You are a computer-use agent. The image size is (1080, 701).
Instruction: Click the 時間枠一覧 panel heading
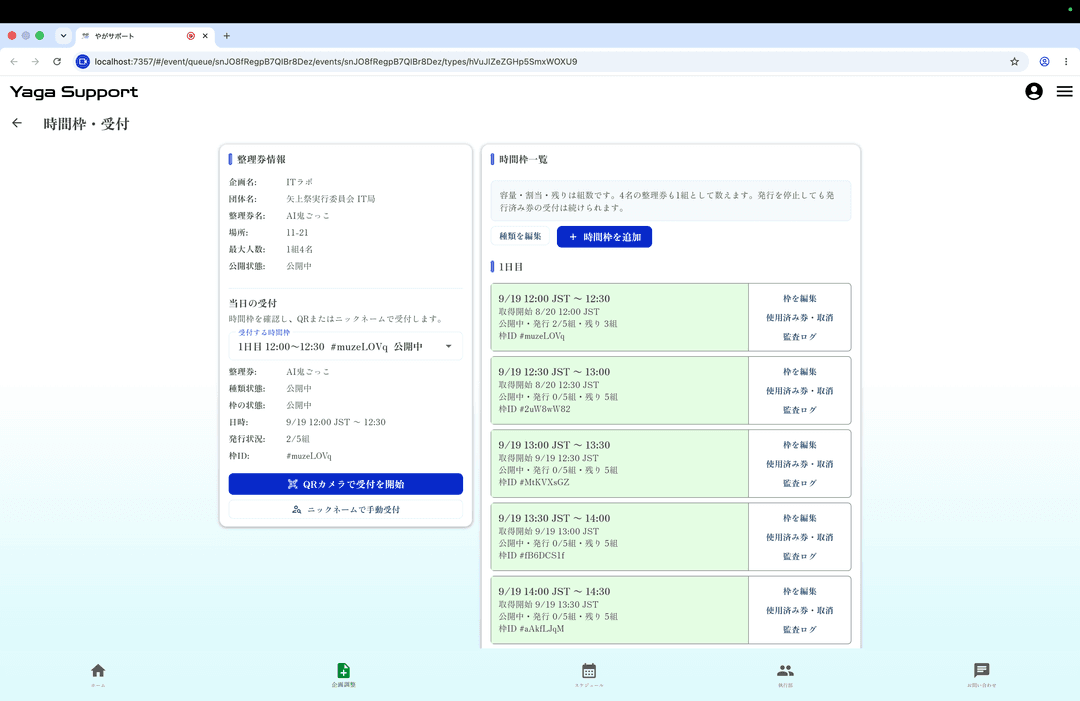[x=523, y=159]
